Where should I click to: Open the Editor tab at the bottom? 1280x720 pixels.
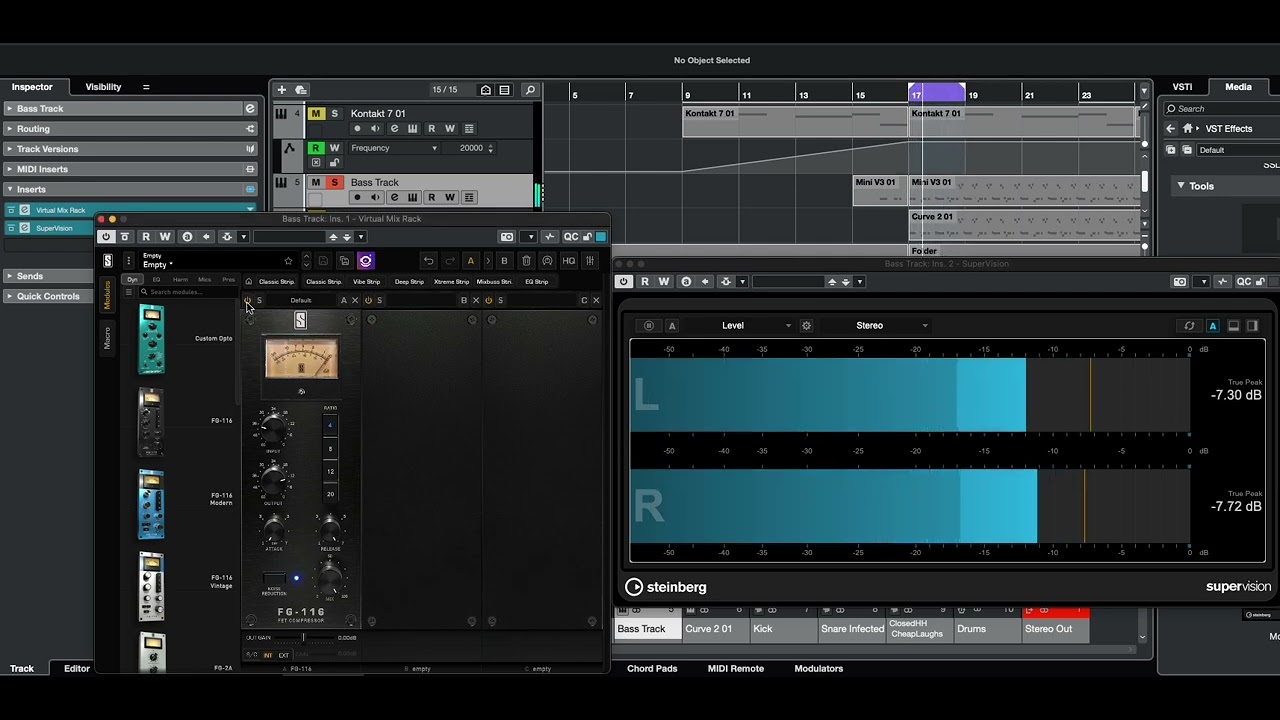77,668
